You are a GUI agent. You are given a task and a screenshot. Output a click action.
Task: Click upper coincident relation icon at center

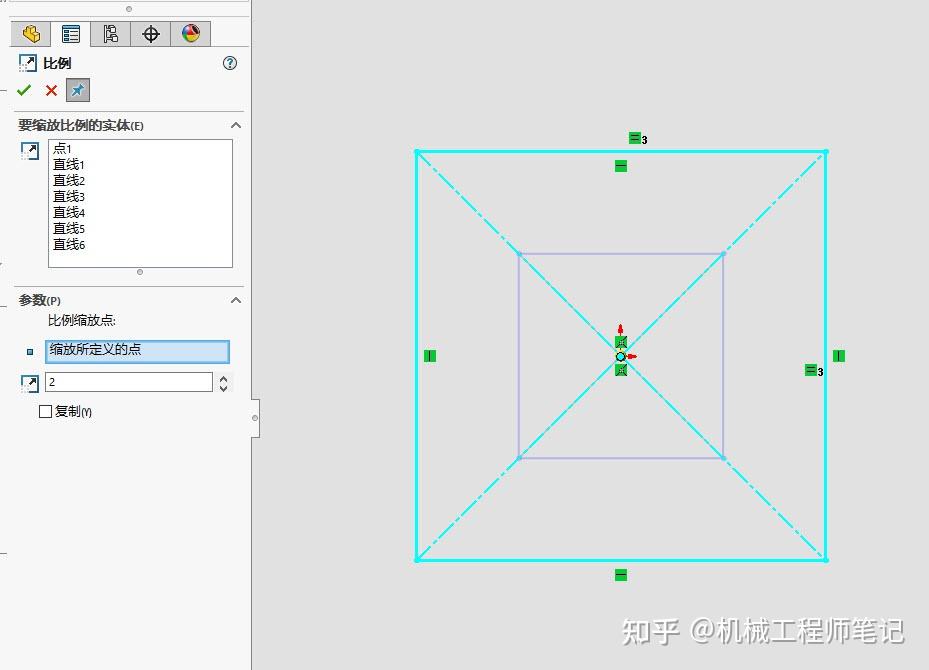(621, 342)
